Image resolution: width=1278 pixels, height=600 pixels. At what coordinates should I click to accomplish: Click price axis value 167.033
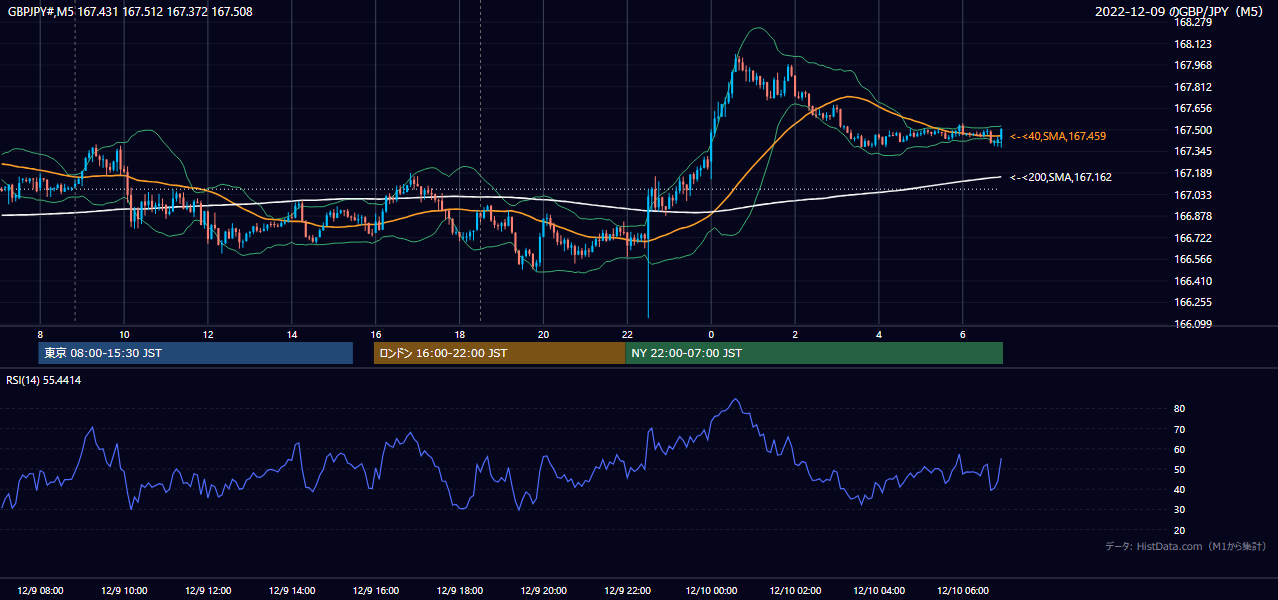[x=1193, y=195]
